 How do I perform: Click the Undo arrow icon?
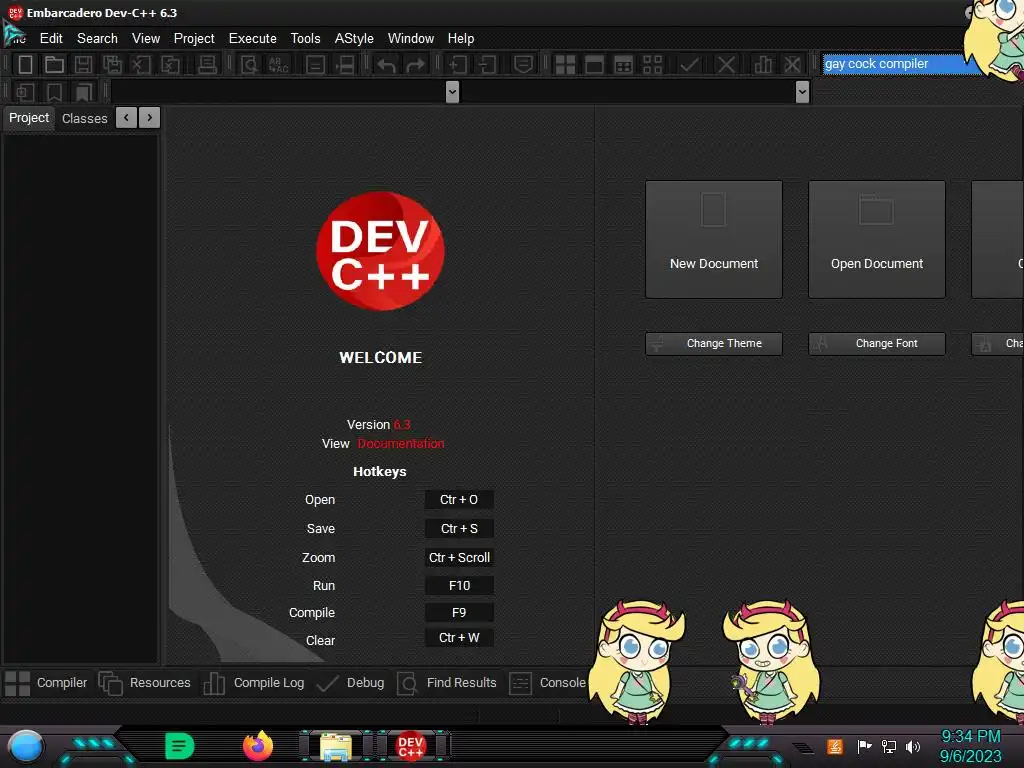pos(386,64)
